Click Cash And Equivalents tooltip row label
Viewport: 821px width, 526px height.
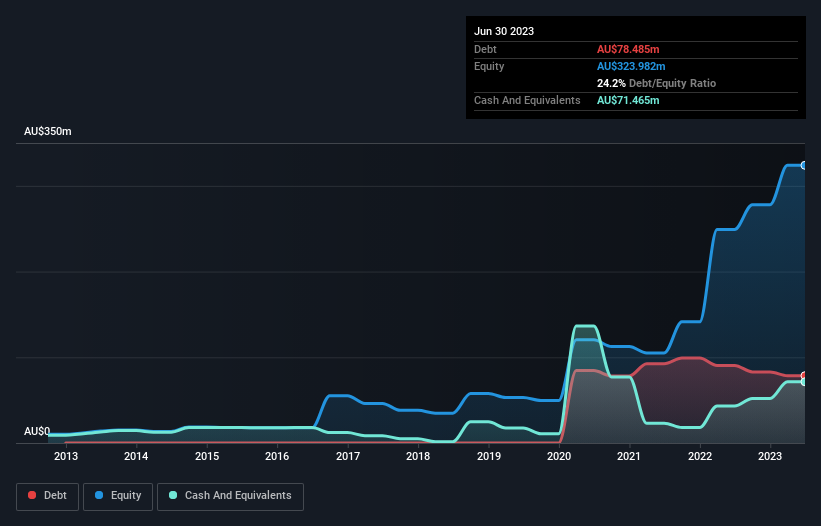(x=527, y=100)
